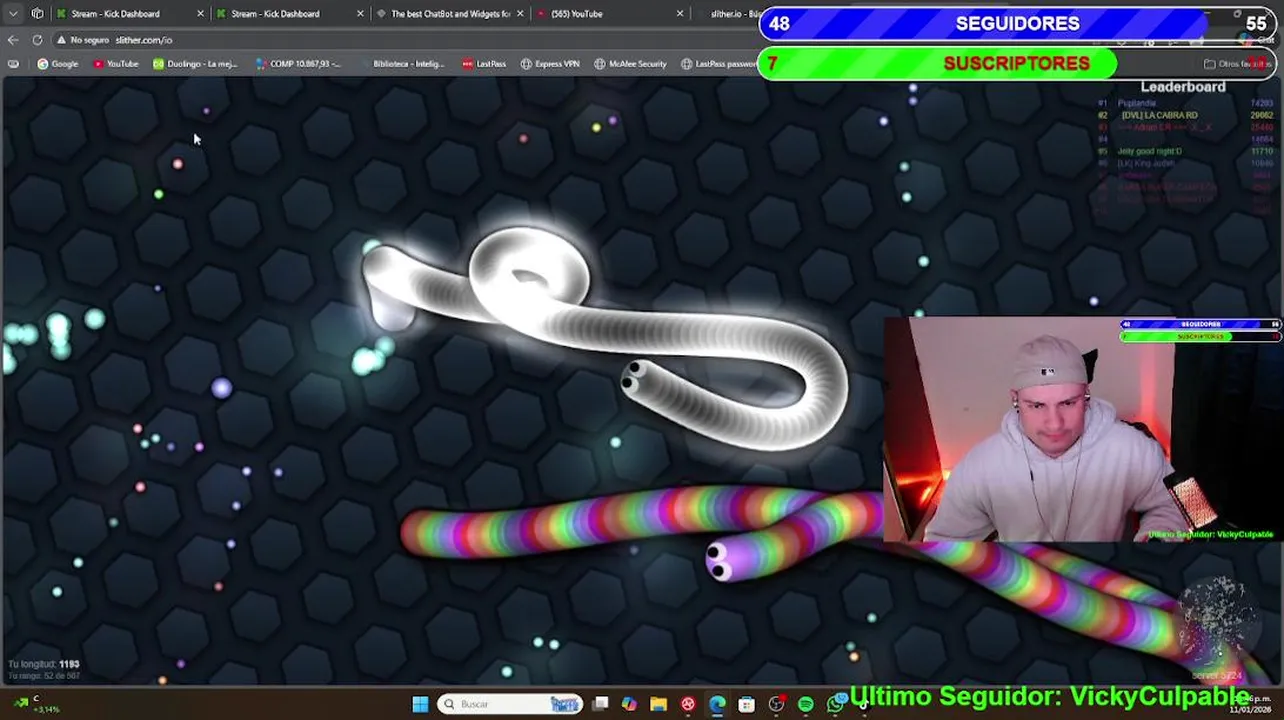Reload the slither.com page

coord(37,40)
